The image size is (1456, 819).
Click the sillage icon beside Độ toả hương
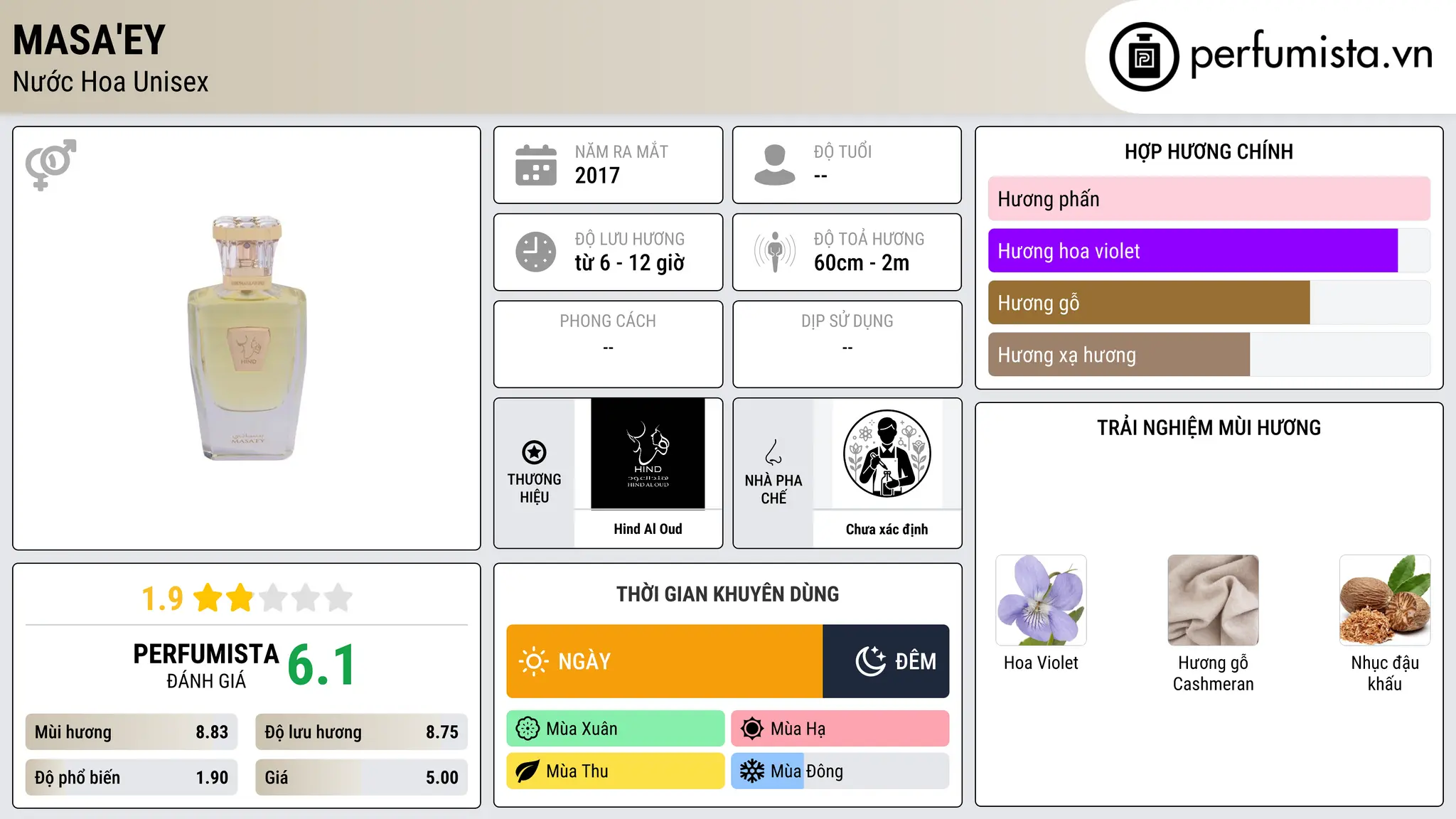click(775, 252)
